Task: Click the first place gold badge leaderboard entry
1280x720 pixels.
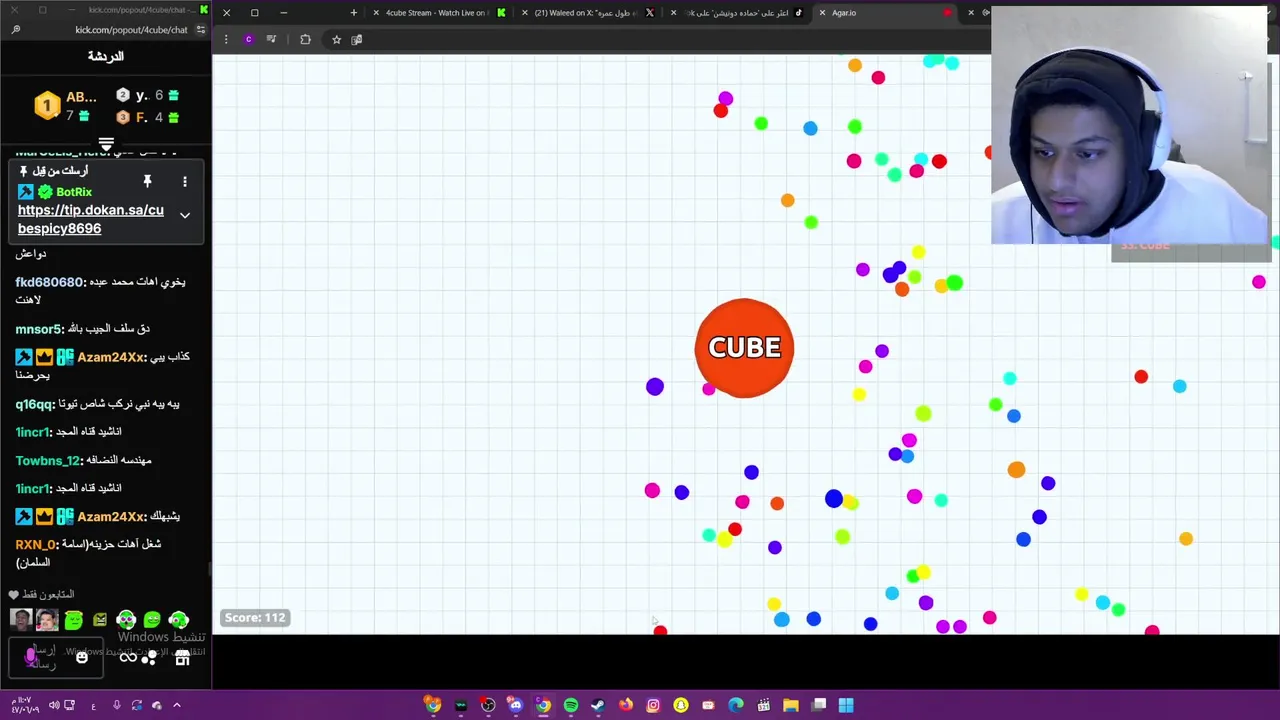Action: (65, 105)
